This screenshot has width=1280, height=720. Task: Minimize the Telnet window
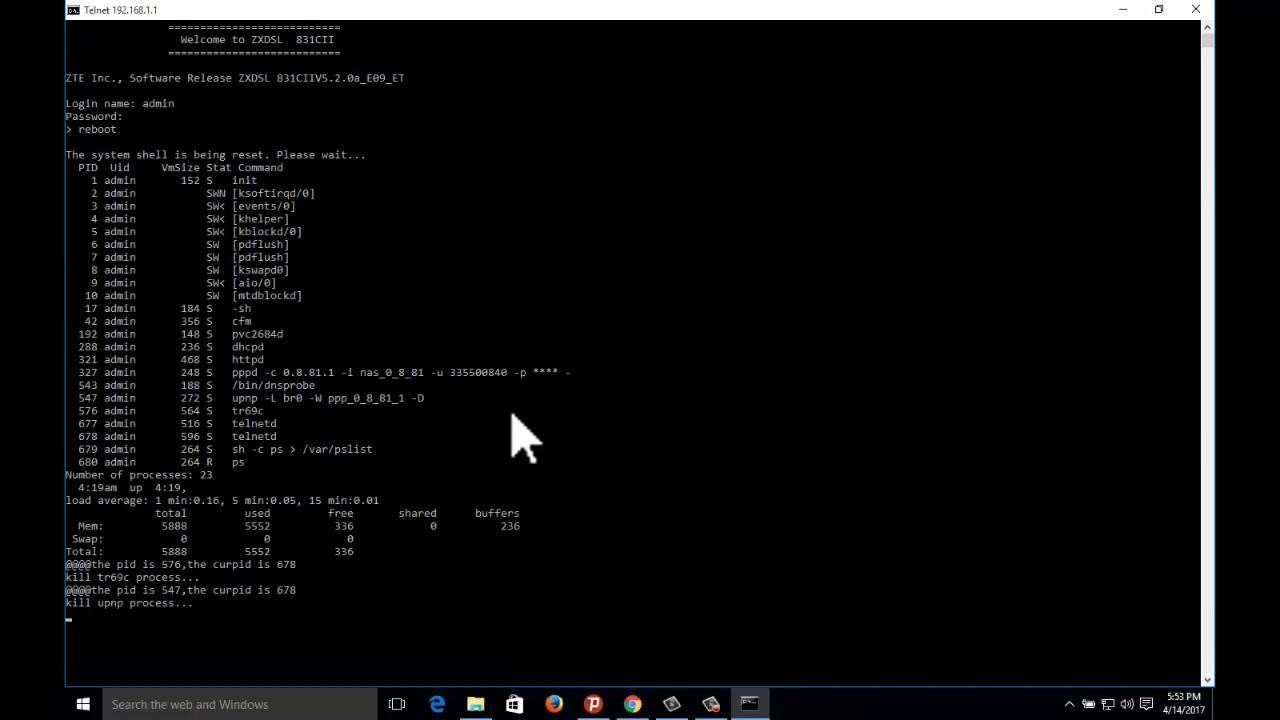pyautogui.click(x=1123, y=10)
